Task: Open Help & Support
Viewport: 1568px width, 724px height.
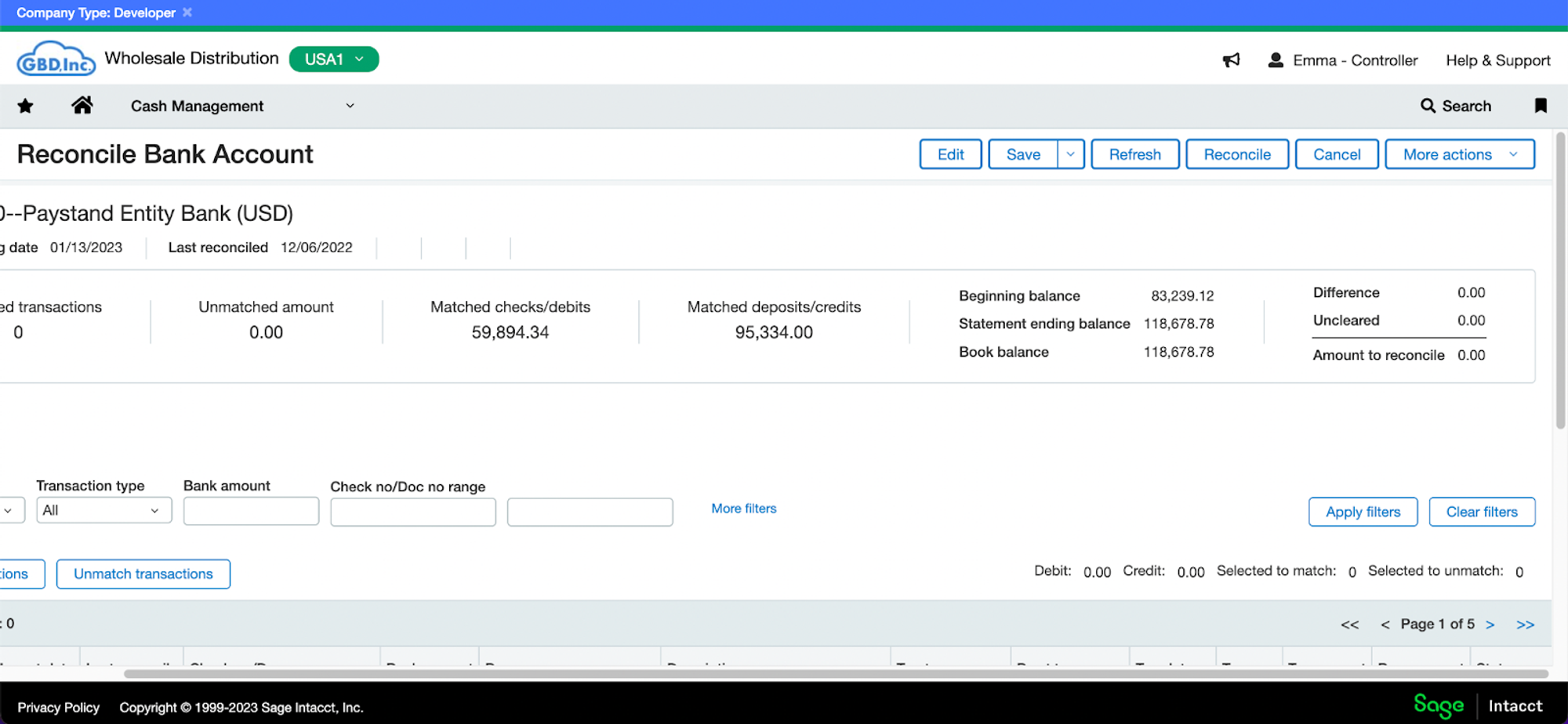Action: 1497,60
